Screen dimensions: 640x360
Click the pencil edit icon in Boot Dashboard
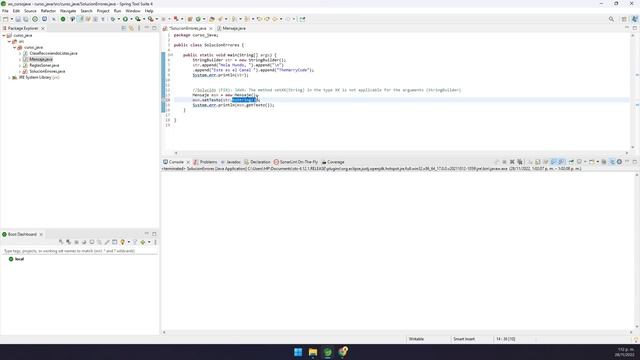[x=107, y=242]
